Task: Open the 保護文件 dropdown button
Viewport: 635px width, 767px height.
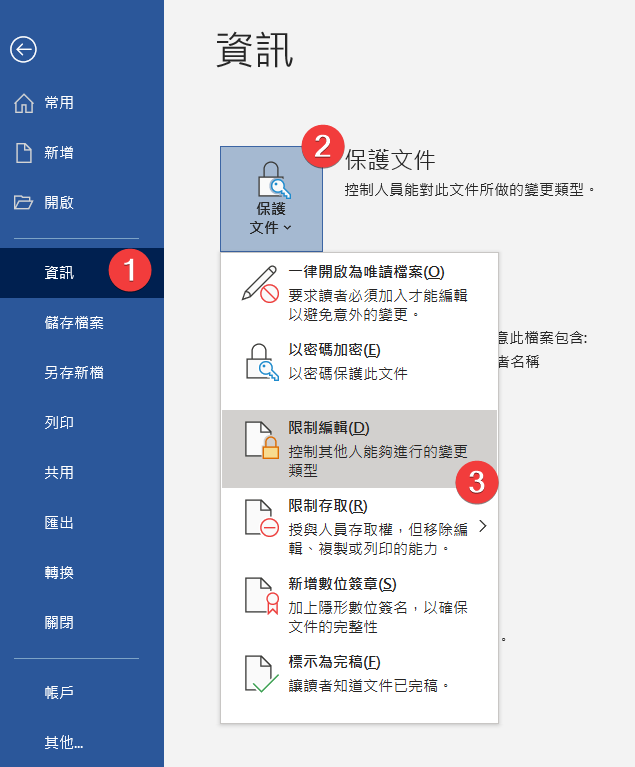Action: [x=271, y=198]
